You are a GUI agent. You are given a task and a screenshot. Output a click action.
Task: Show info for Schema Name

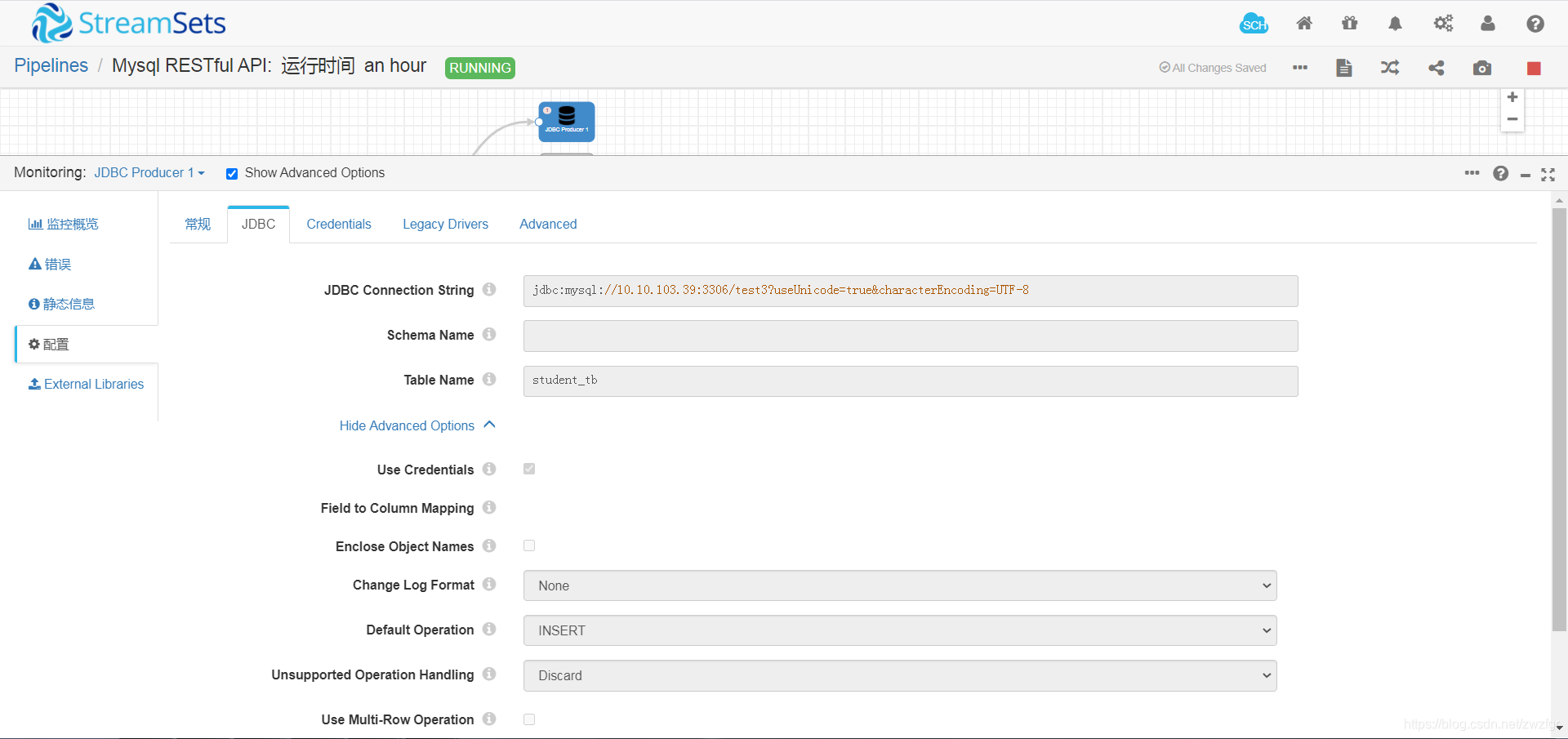pos(489,334)
